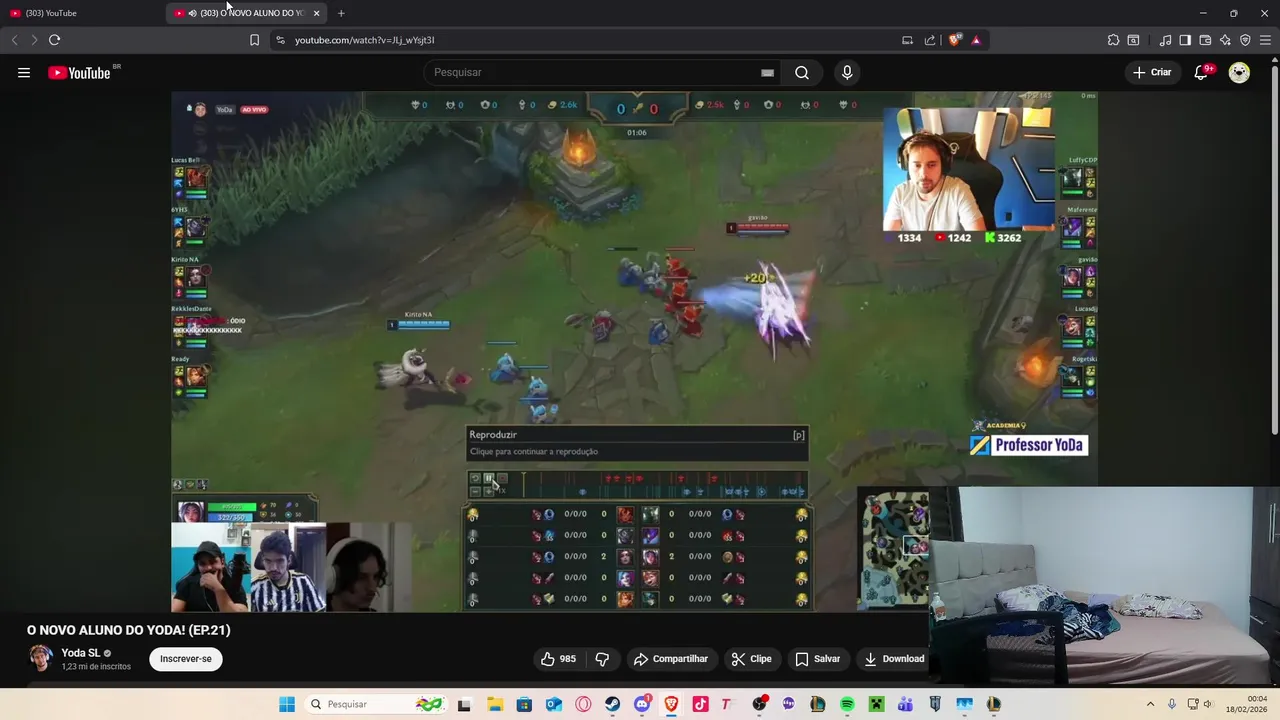Click the Criar button
1280x720 pixels.
pyautogui.click(x=1152, y=72)
